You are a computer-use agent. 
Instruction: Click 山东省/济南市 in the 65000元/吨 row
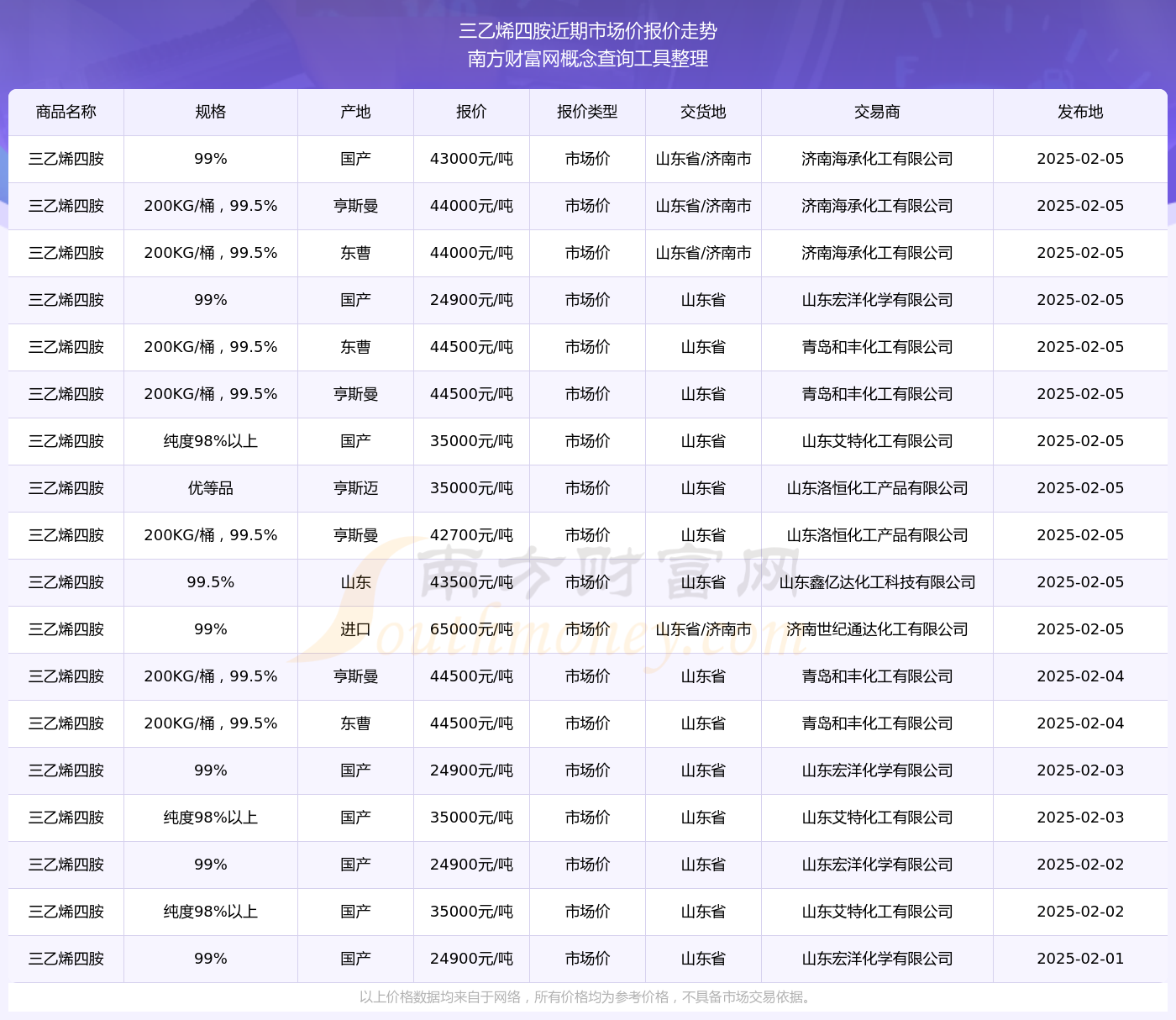704,629
